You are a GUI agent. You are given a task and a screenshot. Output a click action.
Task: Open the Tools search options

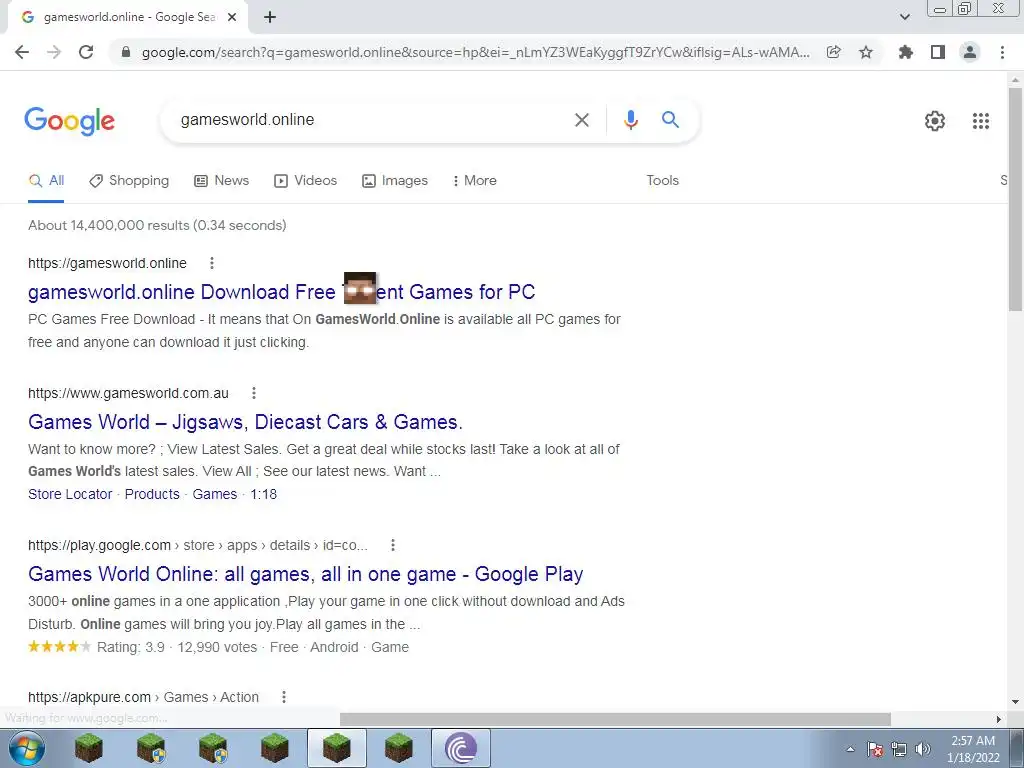[662, 181]
